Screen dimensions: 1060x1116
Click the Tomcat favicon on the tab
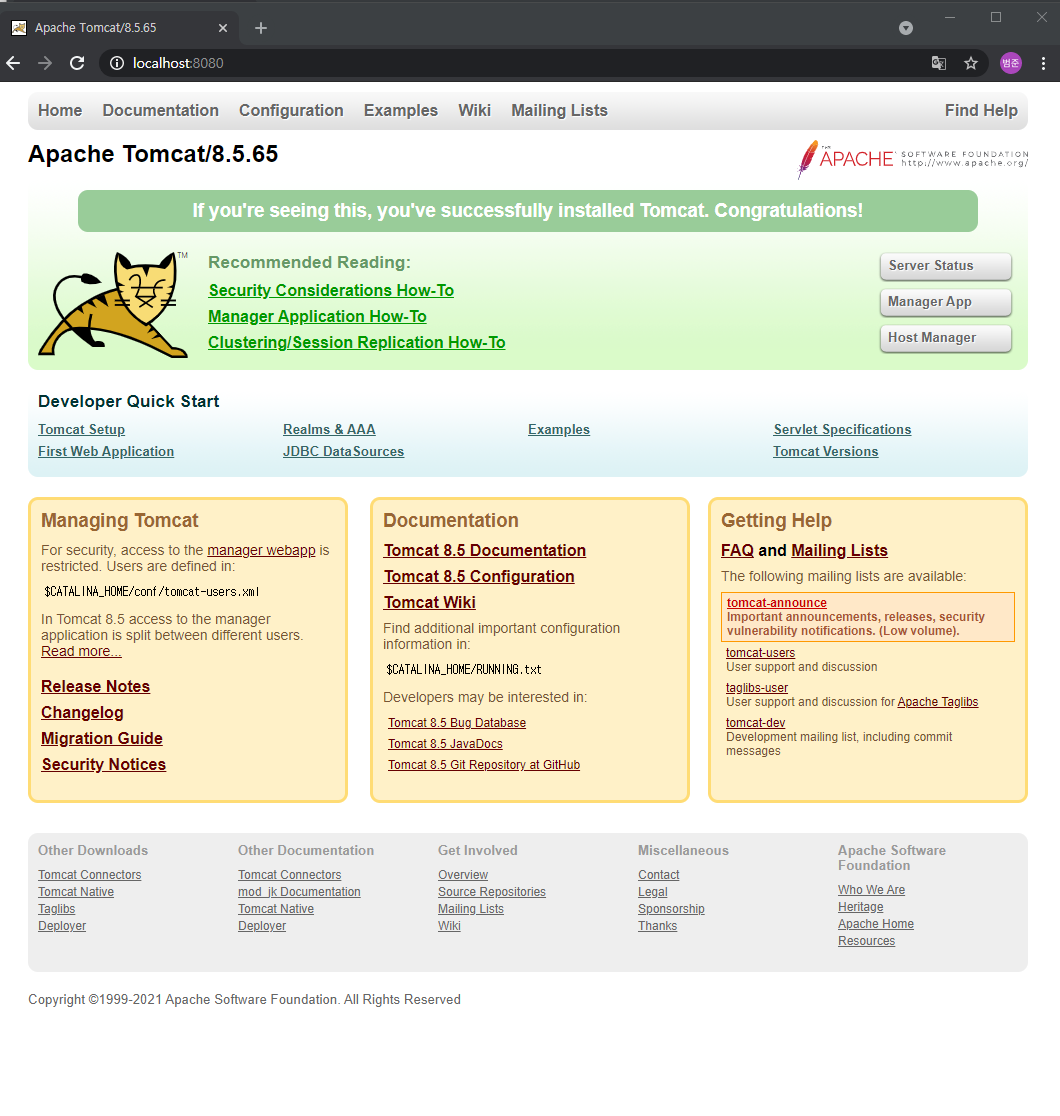pos(19,28)
